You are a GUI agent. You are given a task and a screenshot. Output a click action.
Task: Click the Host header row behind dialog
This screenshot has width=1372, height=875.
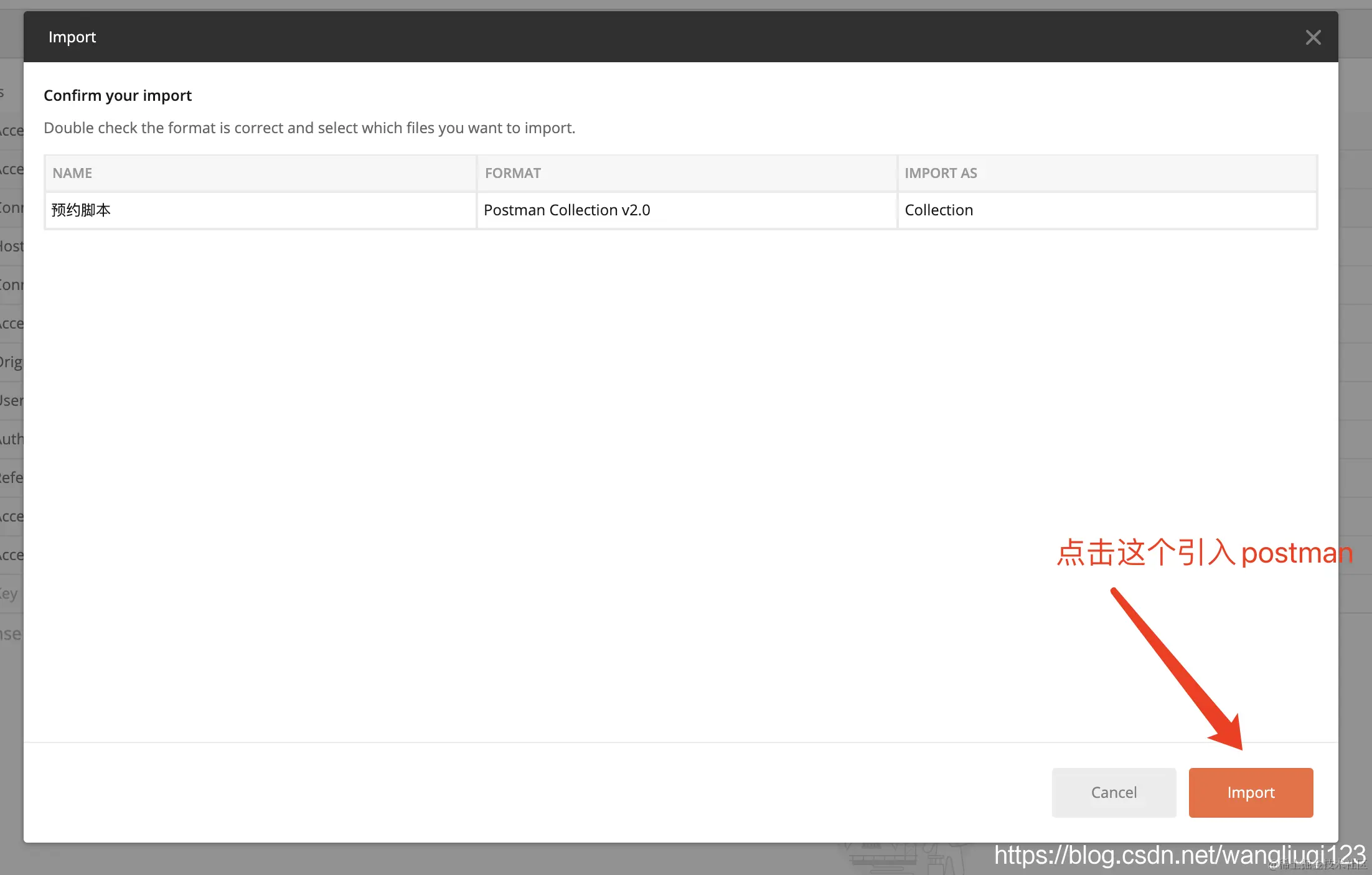[x=11, y=246]
